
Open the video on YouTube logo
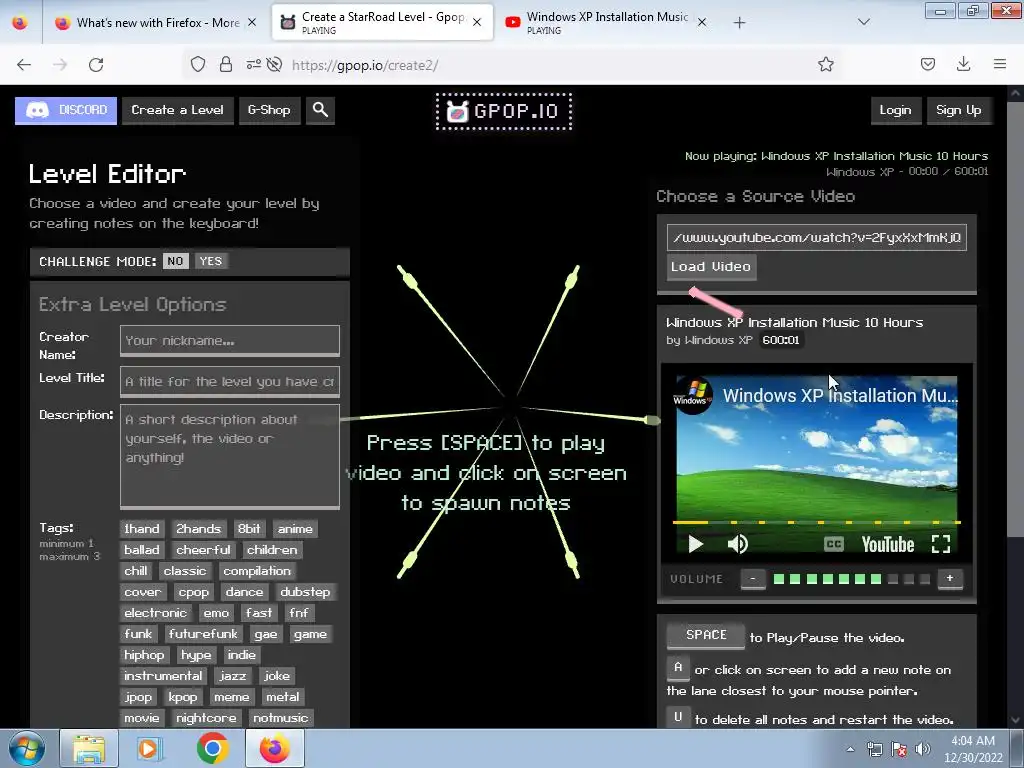coord(888,544)
